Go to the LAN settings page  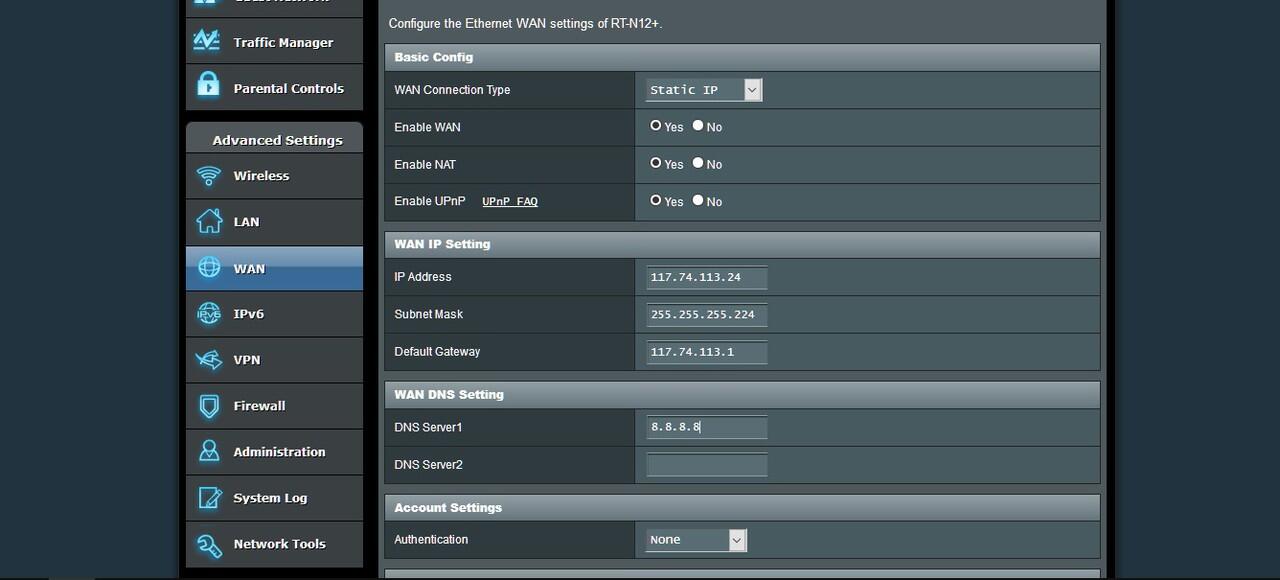[274, 222]
